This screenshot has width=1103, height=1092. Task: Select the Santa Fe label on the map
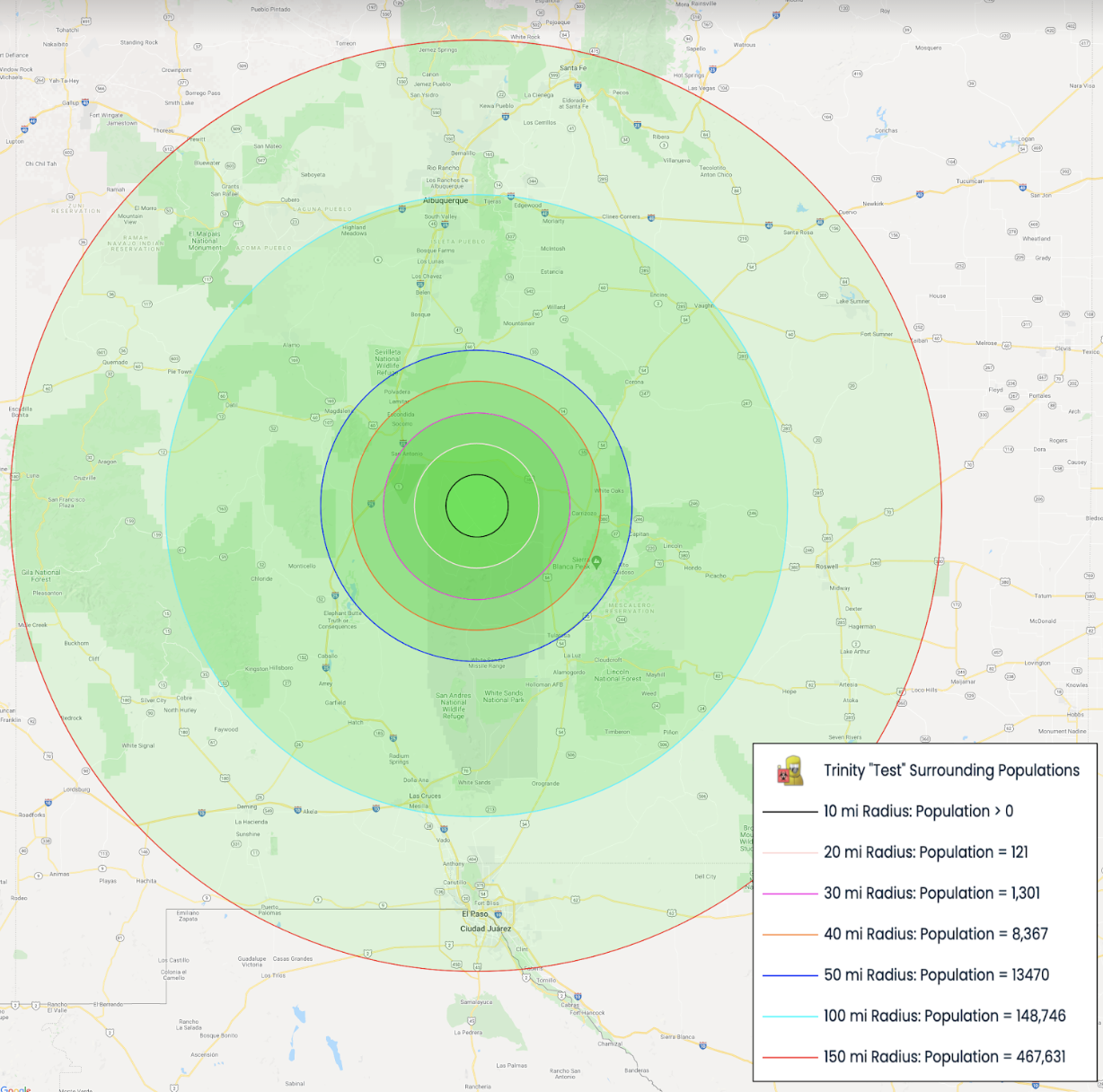point(573,68)
